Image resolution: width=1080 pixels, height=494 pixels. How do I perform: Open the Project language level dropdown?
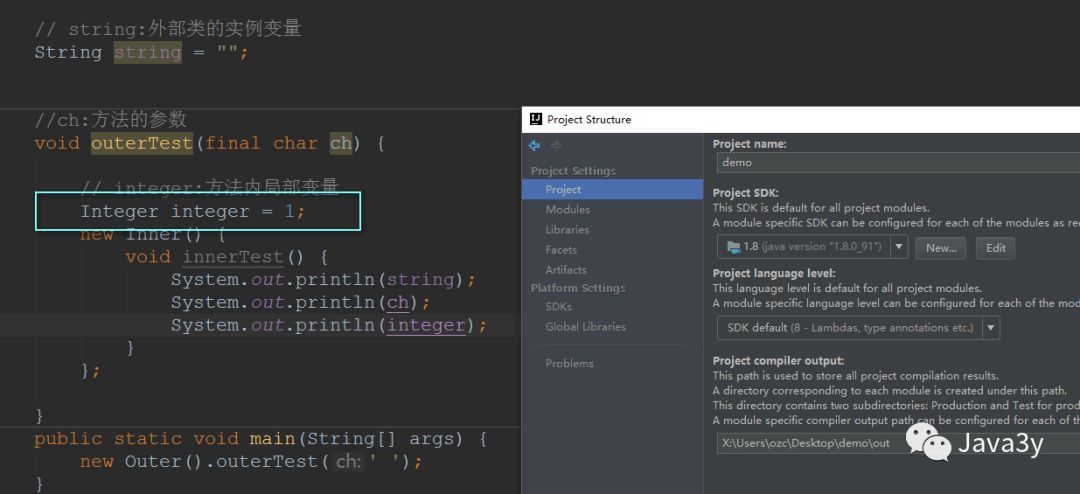858,328
